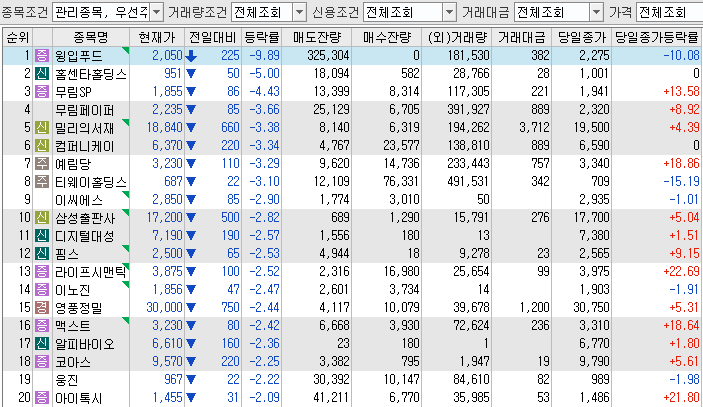This screenshot has width=703, height=407.
Task: Select the stock name 아이톡시
Action: tap(78, 398)
